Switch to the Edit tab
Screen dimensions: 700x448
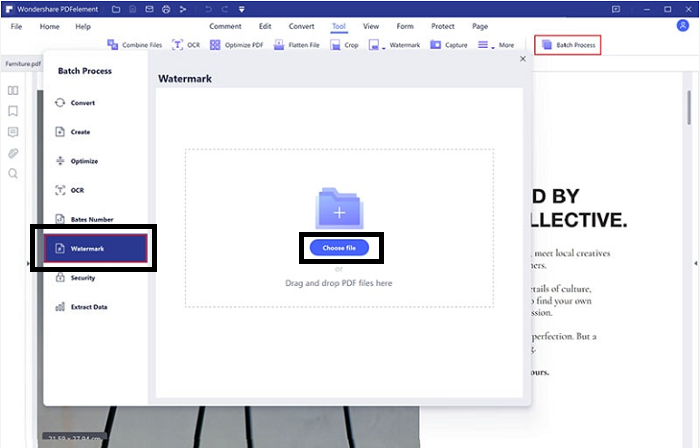(x=265, y=26)
